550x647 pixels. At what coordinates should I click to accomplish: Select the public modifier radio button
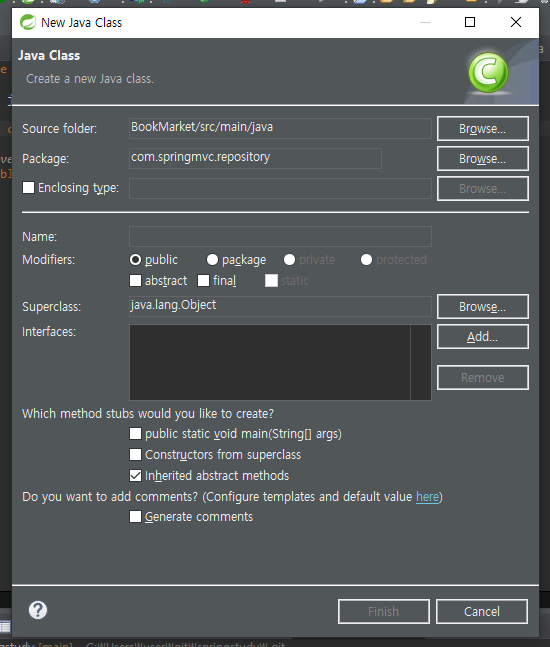pos(135,260)
